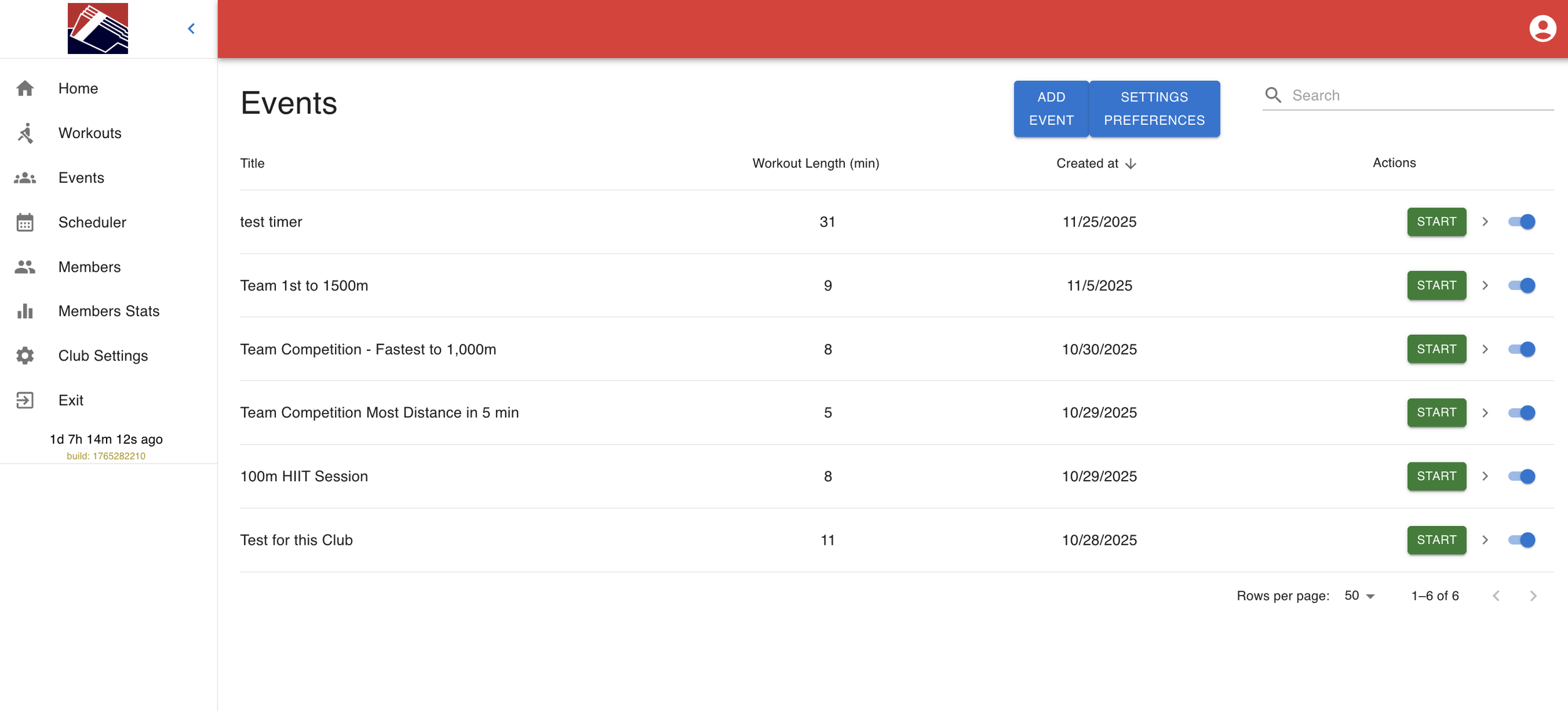Image resolution: width=1568 pixels, height=711 pixels.
Task: Open Club Settings in the sidebar
Action: (x=109, y=356)
